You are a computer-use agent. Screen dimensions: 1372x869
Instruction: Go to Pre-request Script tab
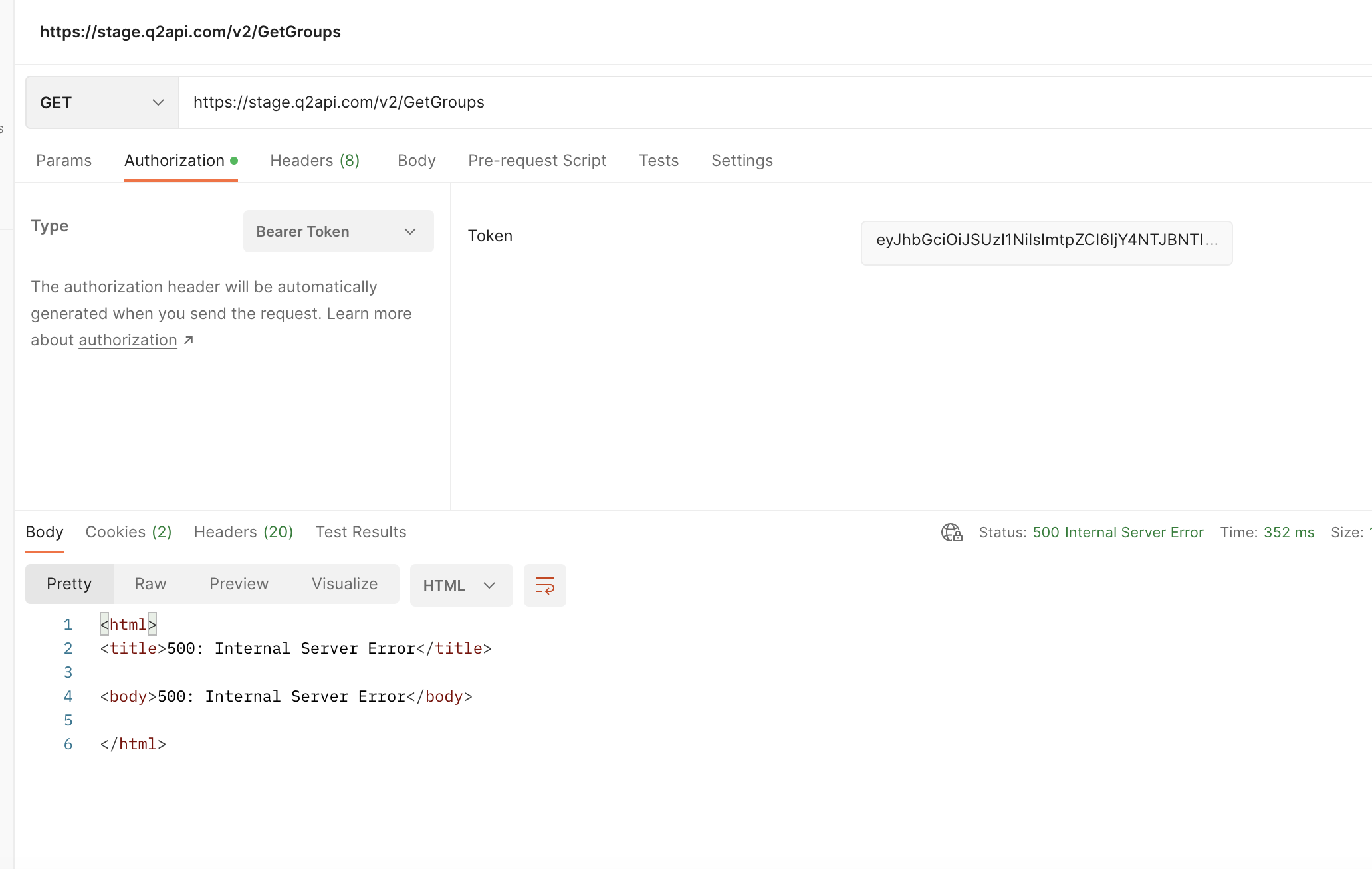[x=537, y=161]
